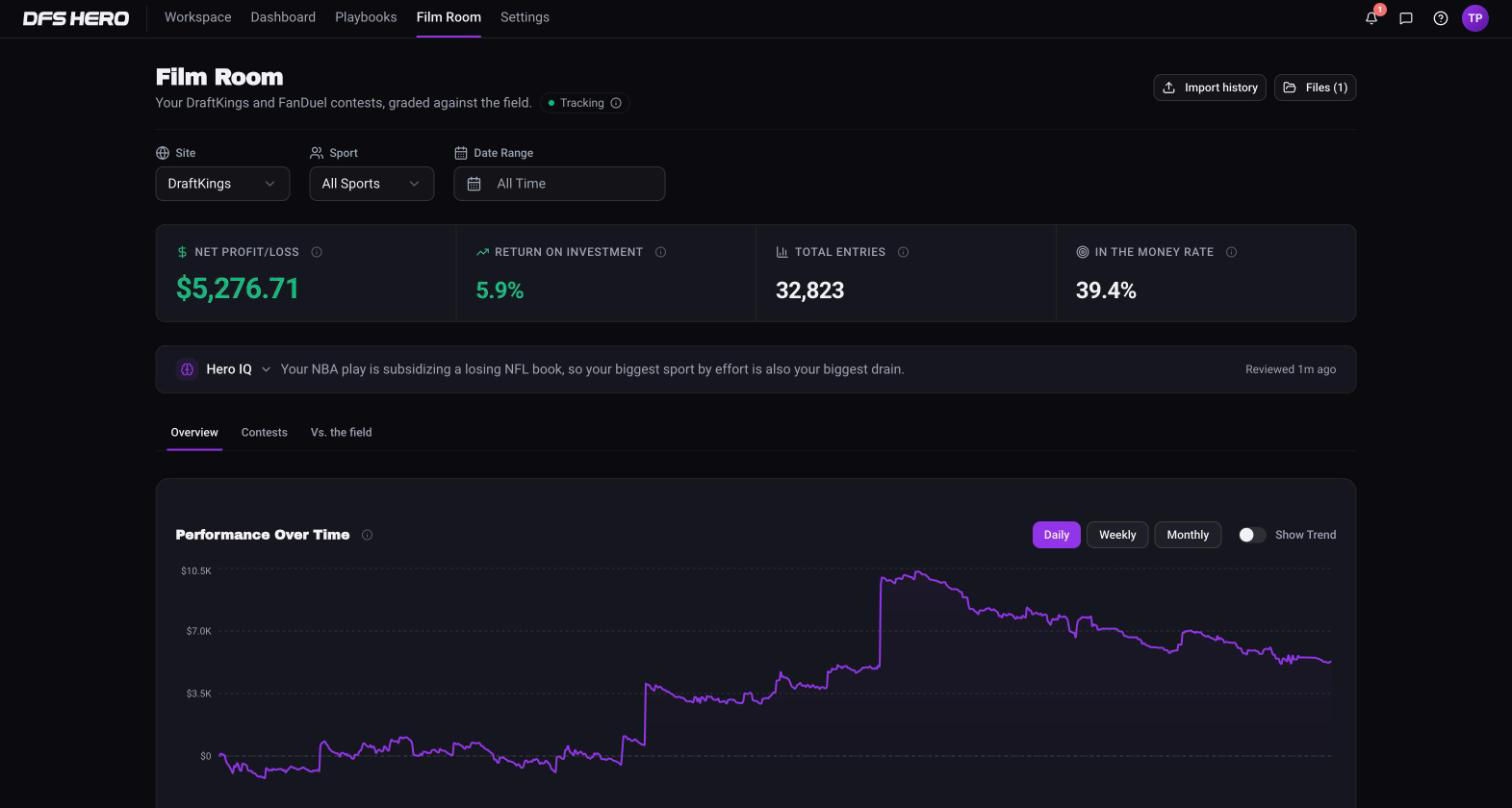The width and height of the screenshot is (1512, 808).
Task: Open the chat messages icon
Action: tap(1406, 18)
